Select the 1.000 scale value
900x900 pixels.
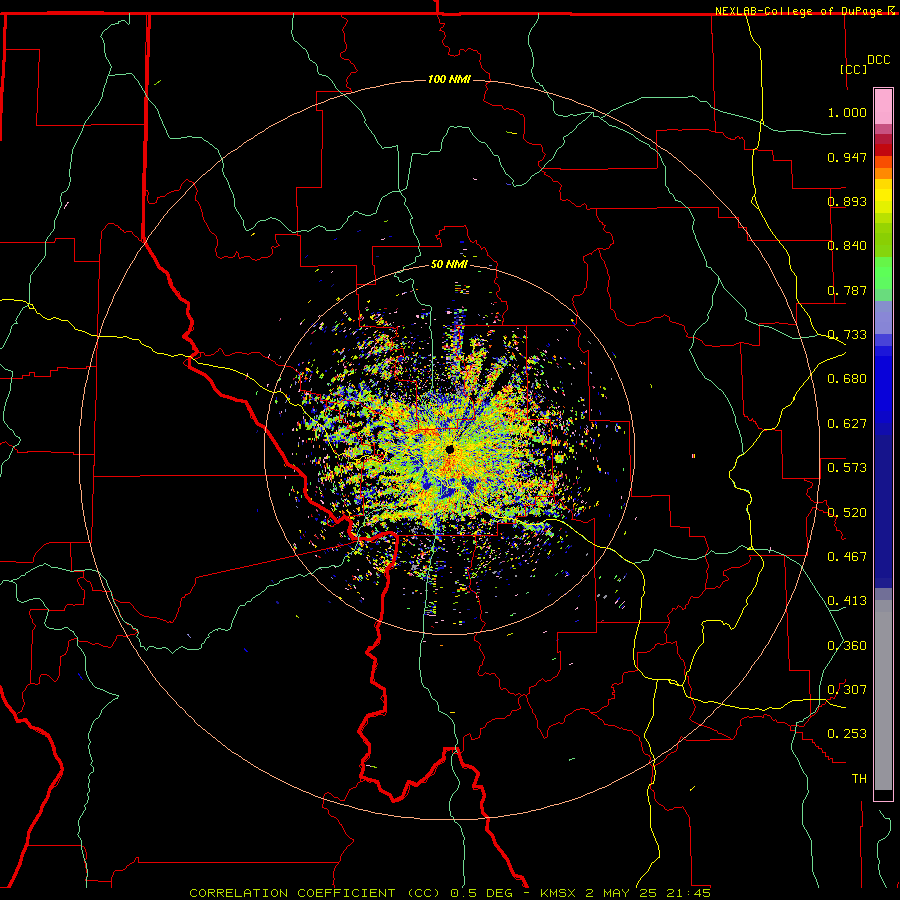[847, 112]
